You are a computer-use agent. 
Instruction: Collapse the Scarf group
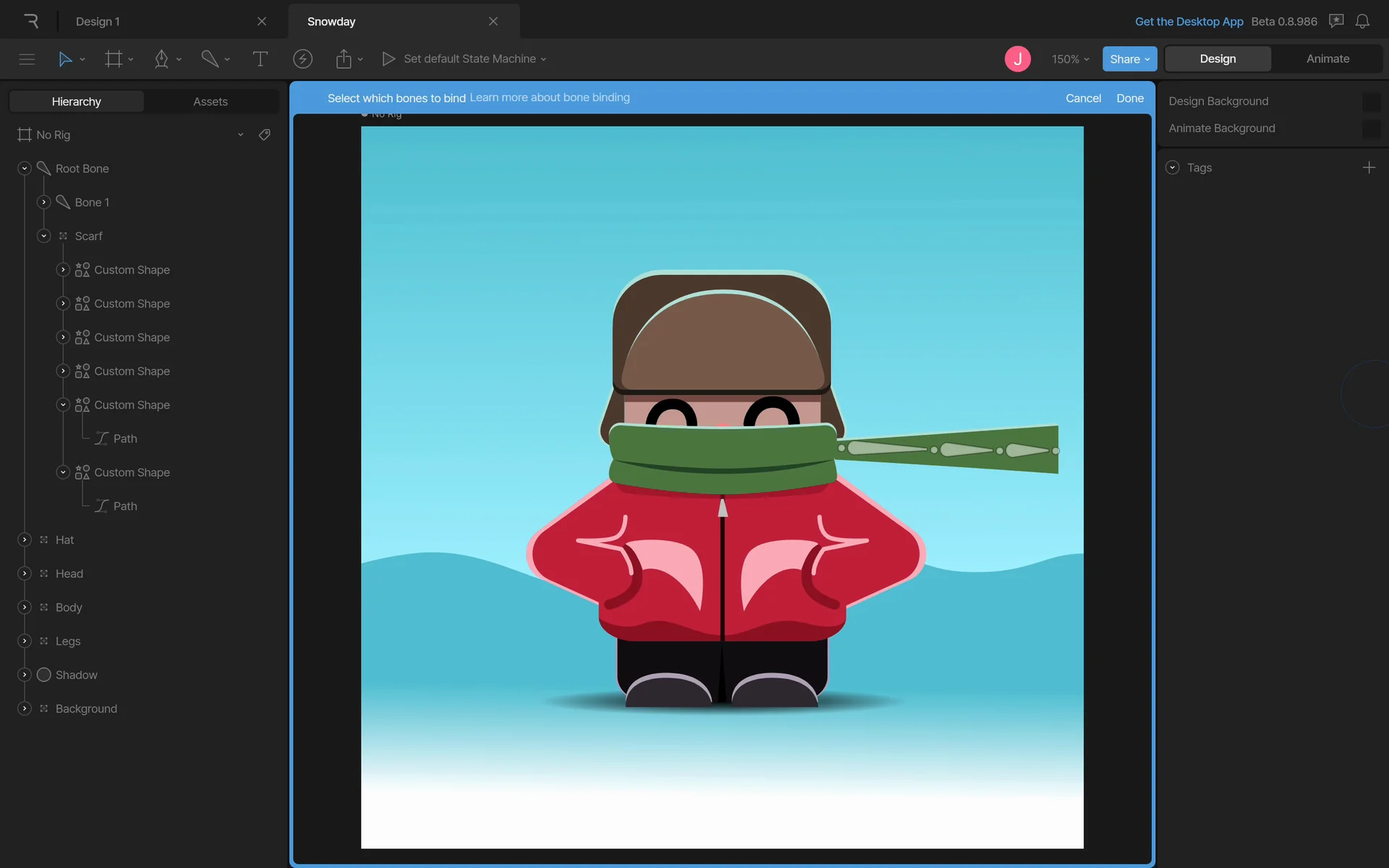click(43, 236)
